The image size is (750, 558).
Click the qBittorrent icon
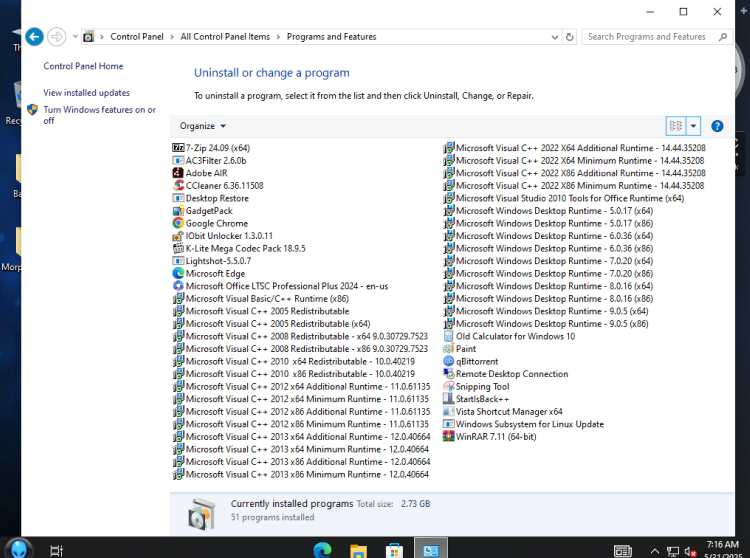coord(448,361)
